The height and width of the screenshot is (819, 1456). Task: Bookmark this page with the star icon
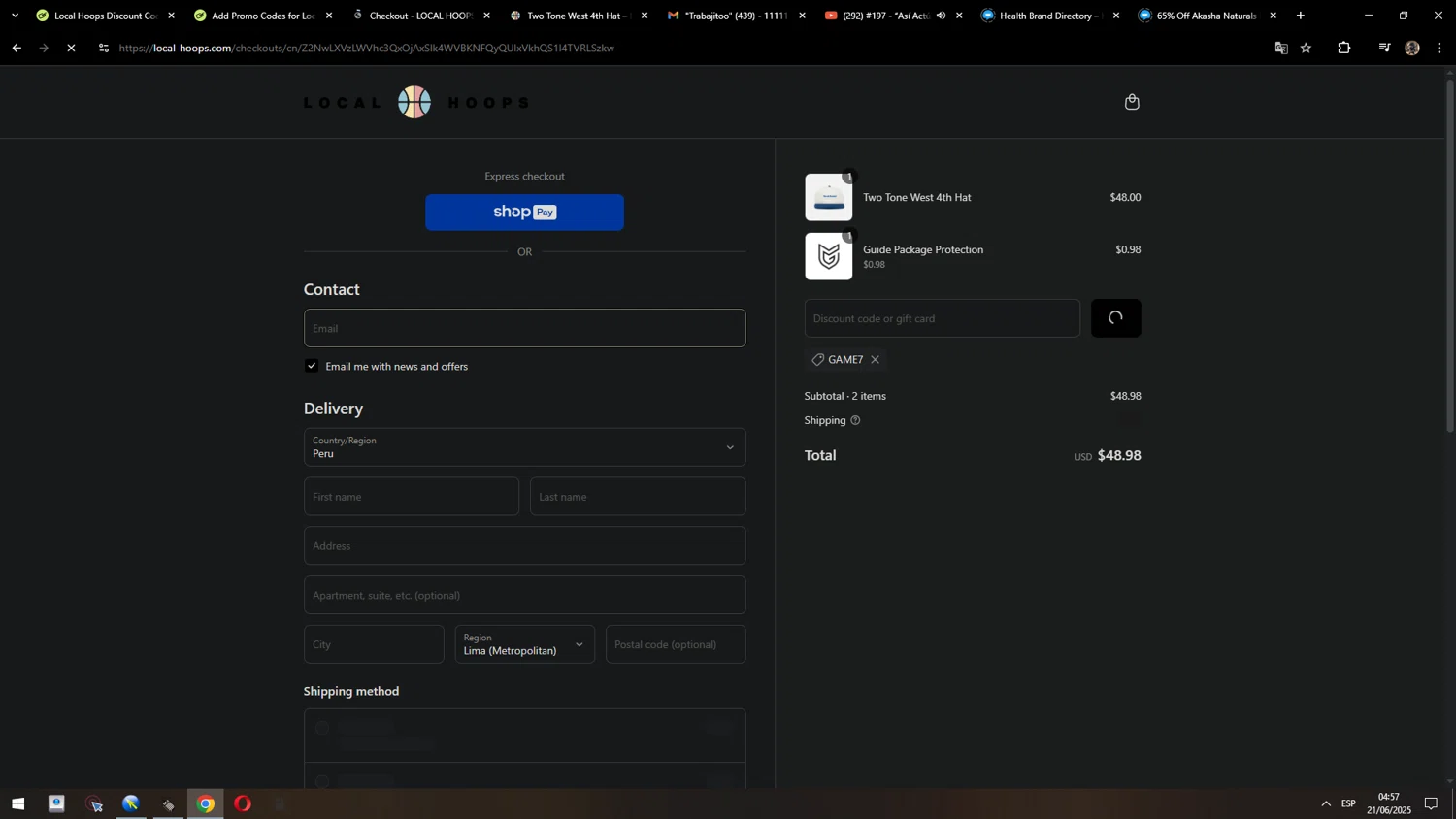1307,48
